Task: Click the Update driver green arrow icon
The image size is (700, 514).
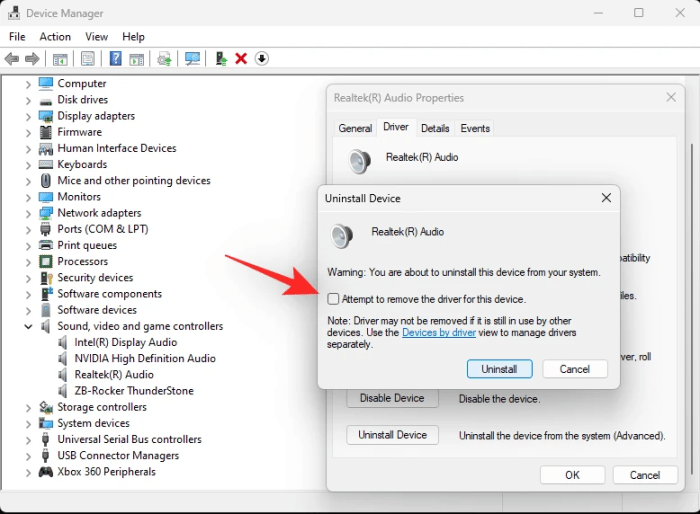Action: pyautogui.click(x=221, y=59)
